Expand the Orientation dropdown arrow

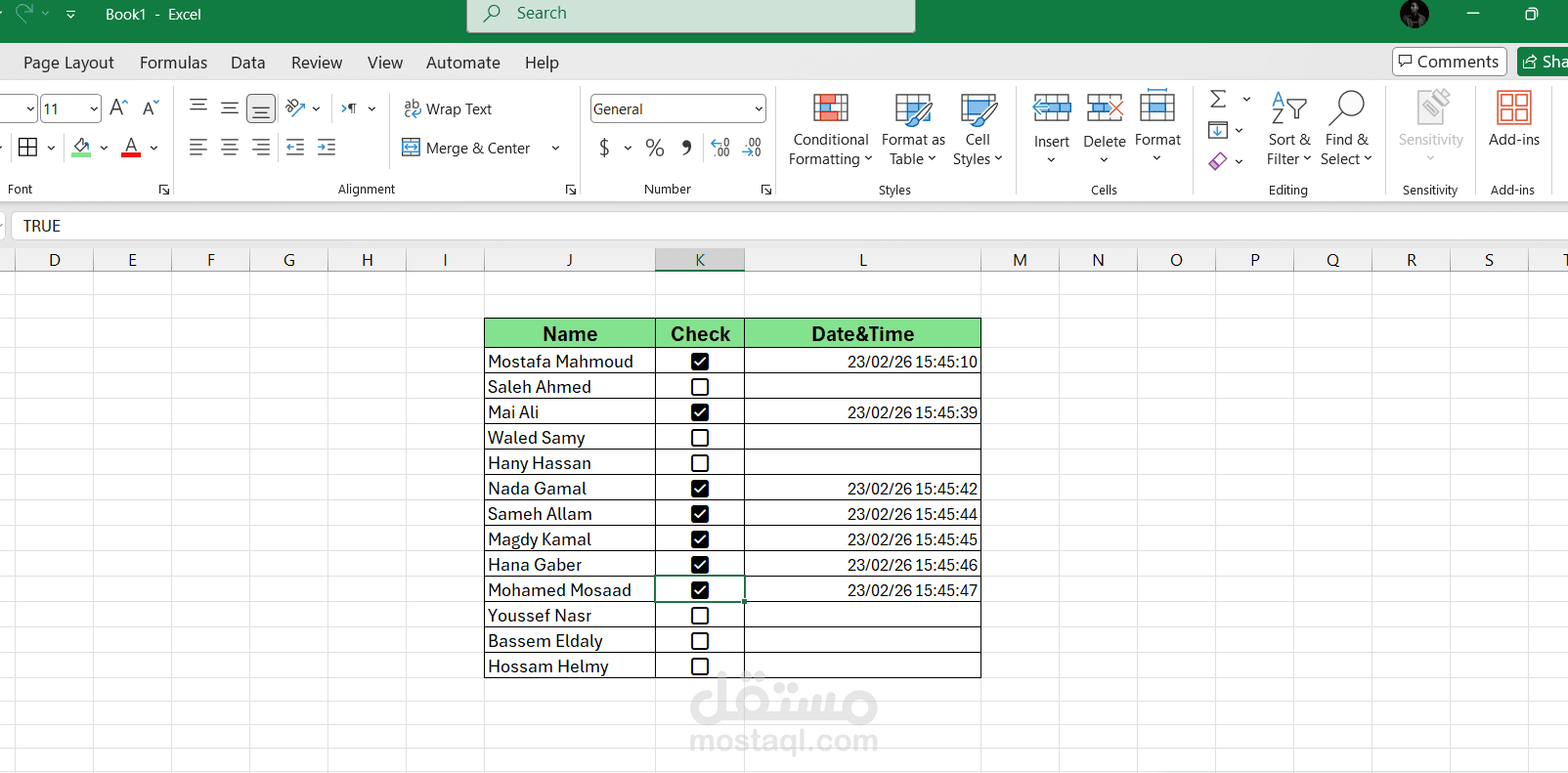pyautogui.click(x=316, y=108)
